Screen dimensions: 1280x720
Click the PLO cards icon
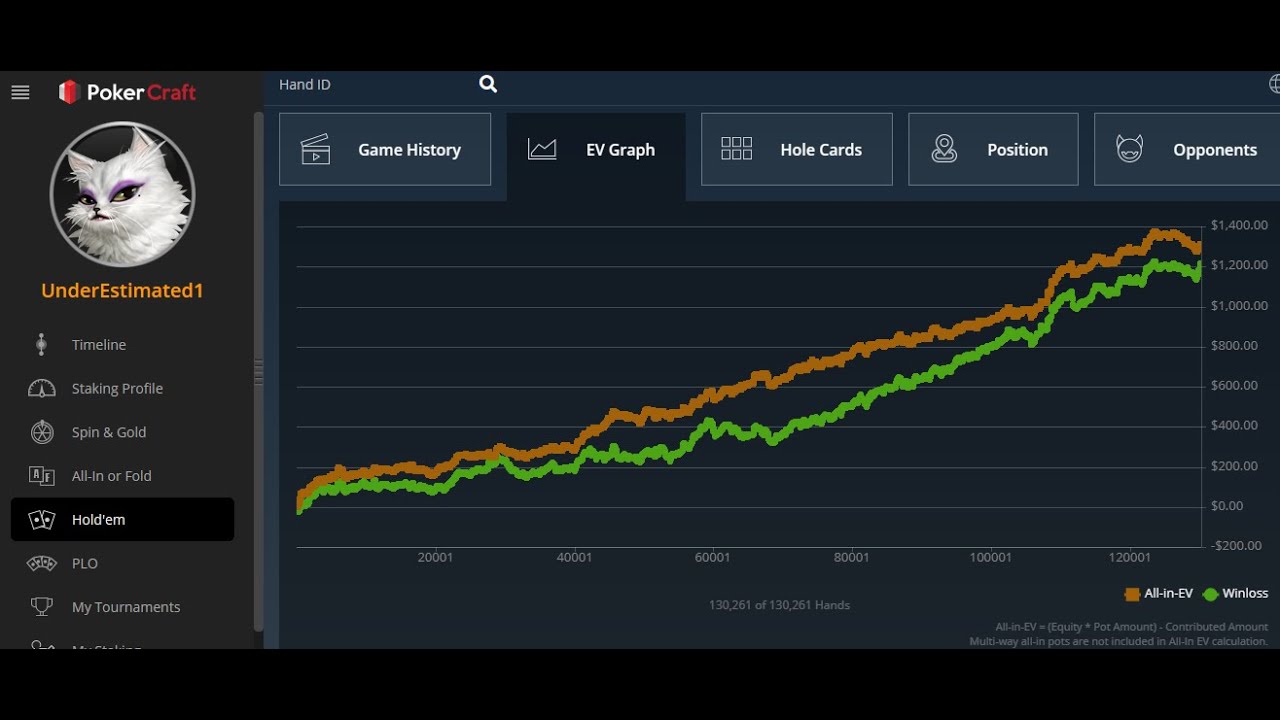point(41,563)
